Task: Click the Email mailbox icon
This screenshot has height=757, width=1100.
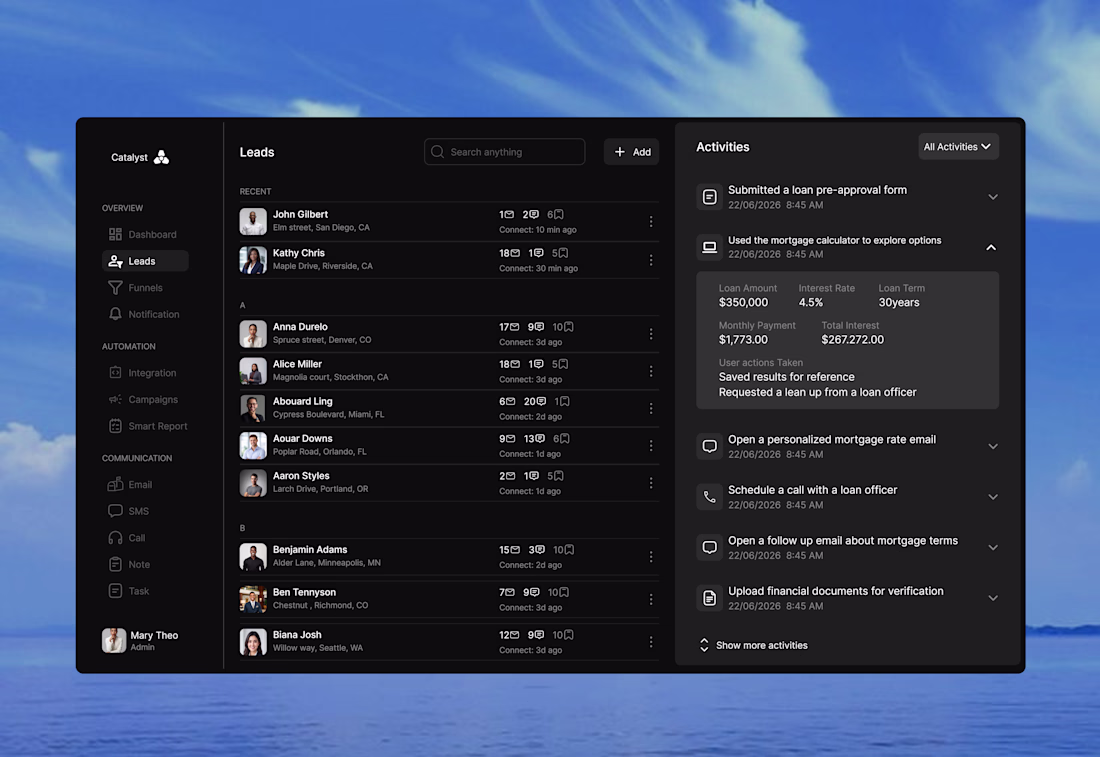Action: click(x=115, y=484)
